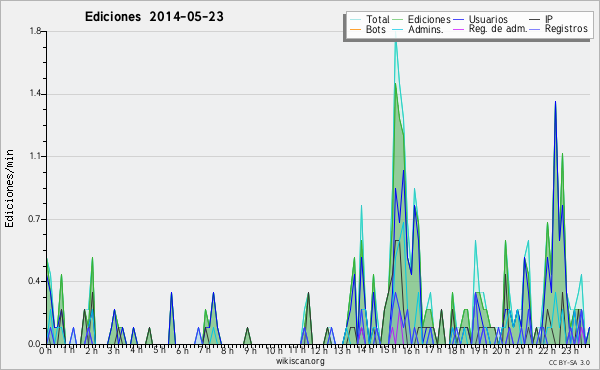Click the blue Usuarios peak near 22 h

[x=555, y=103]
